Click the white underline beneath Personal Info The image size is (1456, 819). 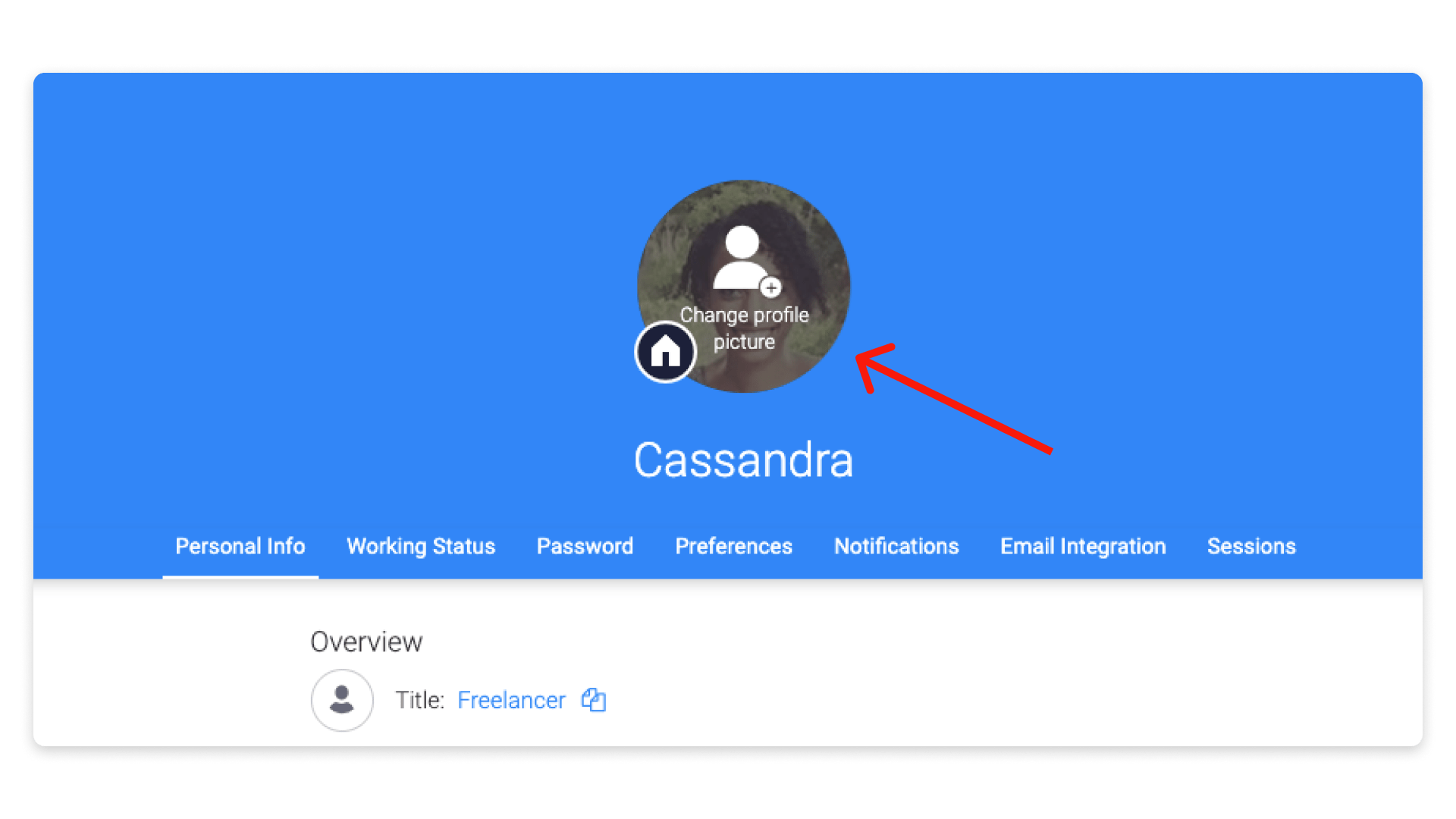240,577
